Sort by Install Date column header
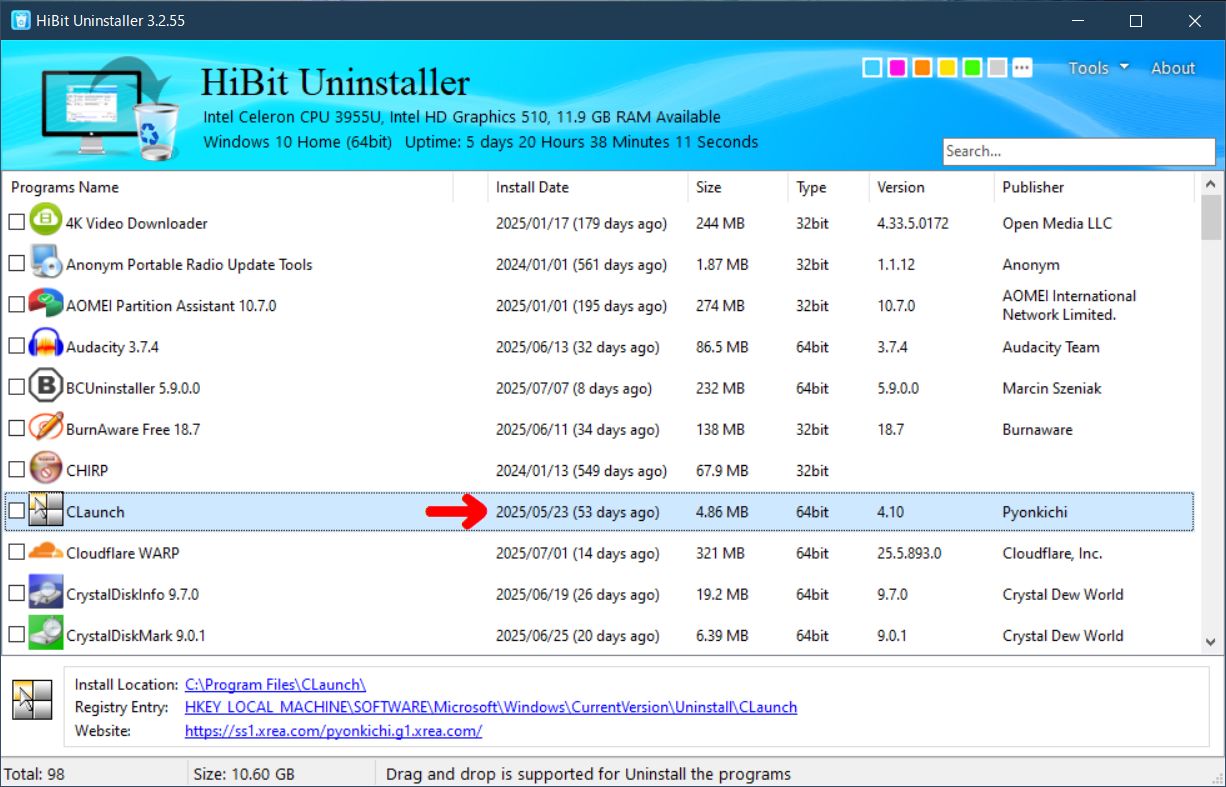Screen dimensions: 1226x787 click(588, 187)
